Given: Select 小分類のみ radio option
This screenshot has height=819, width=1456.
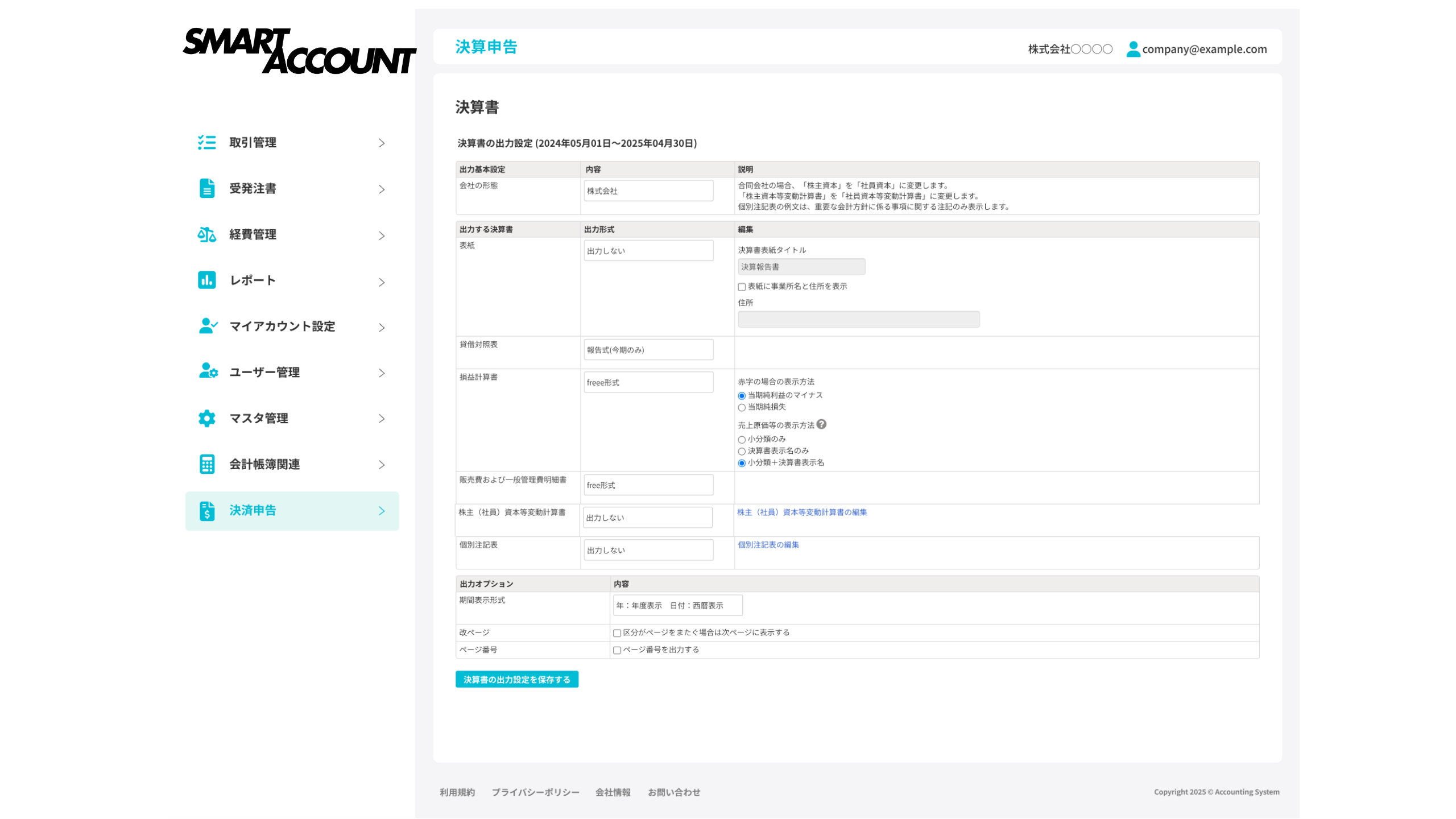Looking at the screenshot, I should click(x=742, y=440).
